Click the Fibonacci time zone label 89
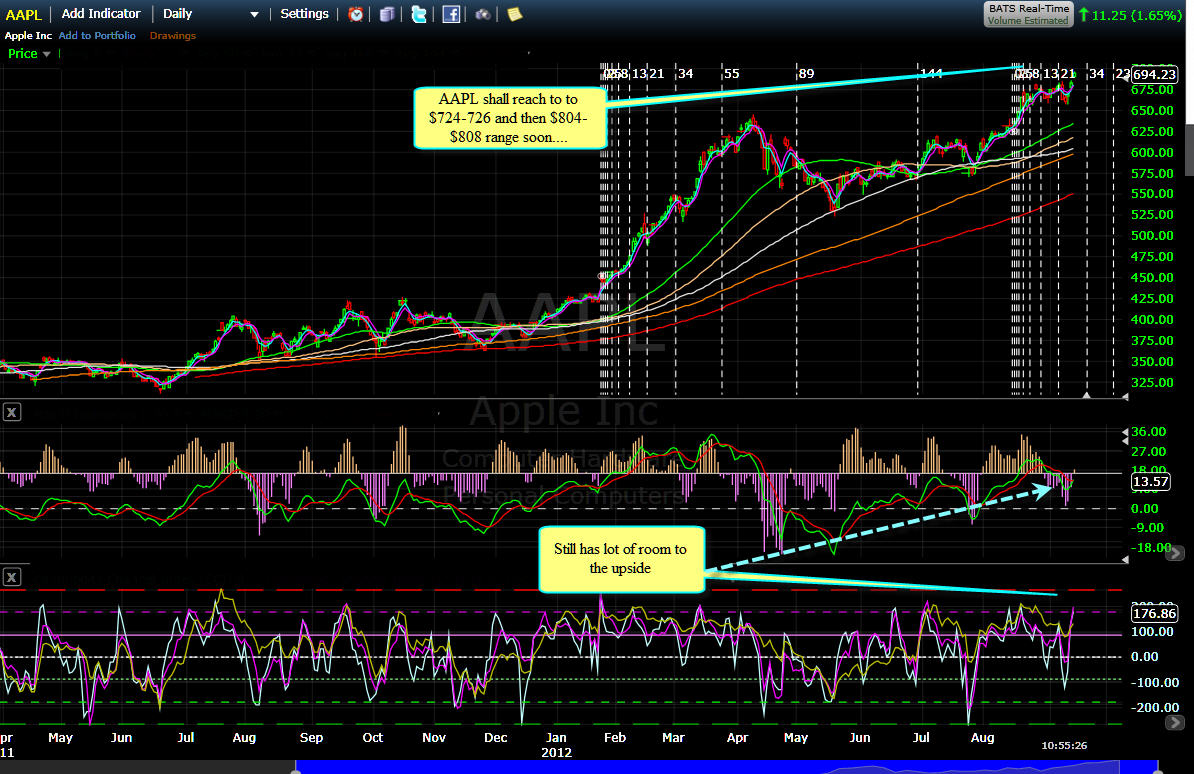 [806, 74]
